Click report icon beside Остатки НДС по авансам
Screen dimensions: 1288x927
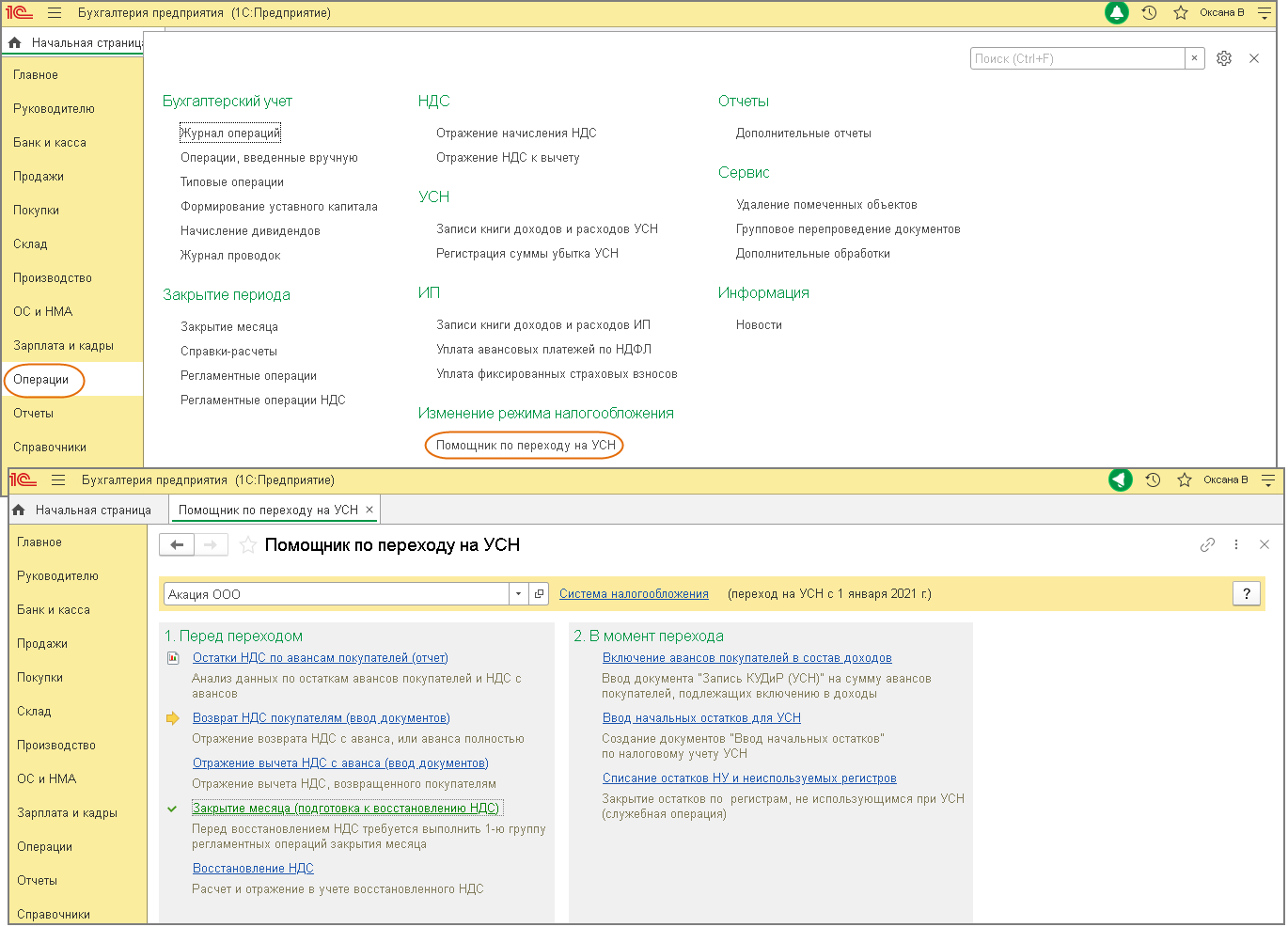point(173,658)
